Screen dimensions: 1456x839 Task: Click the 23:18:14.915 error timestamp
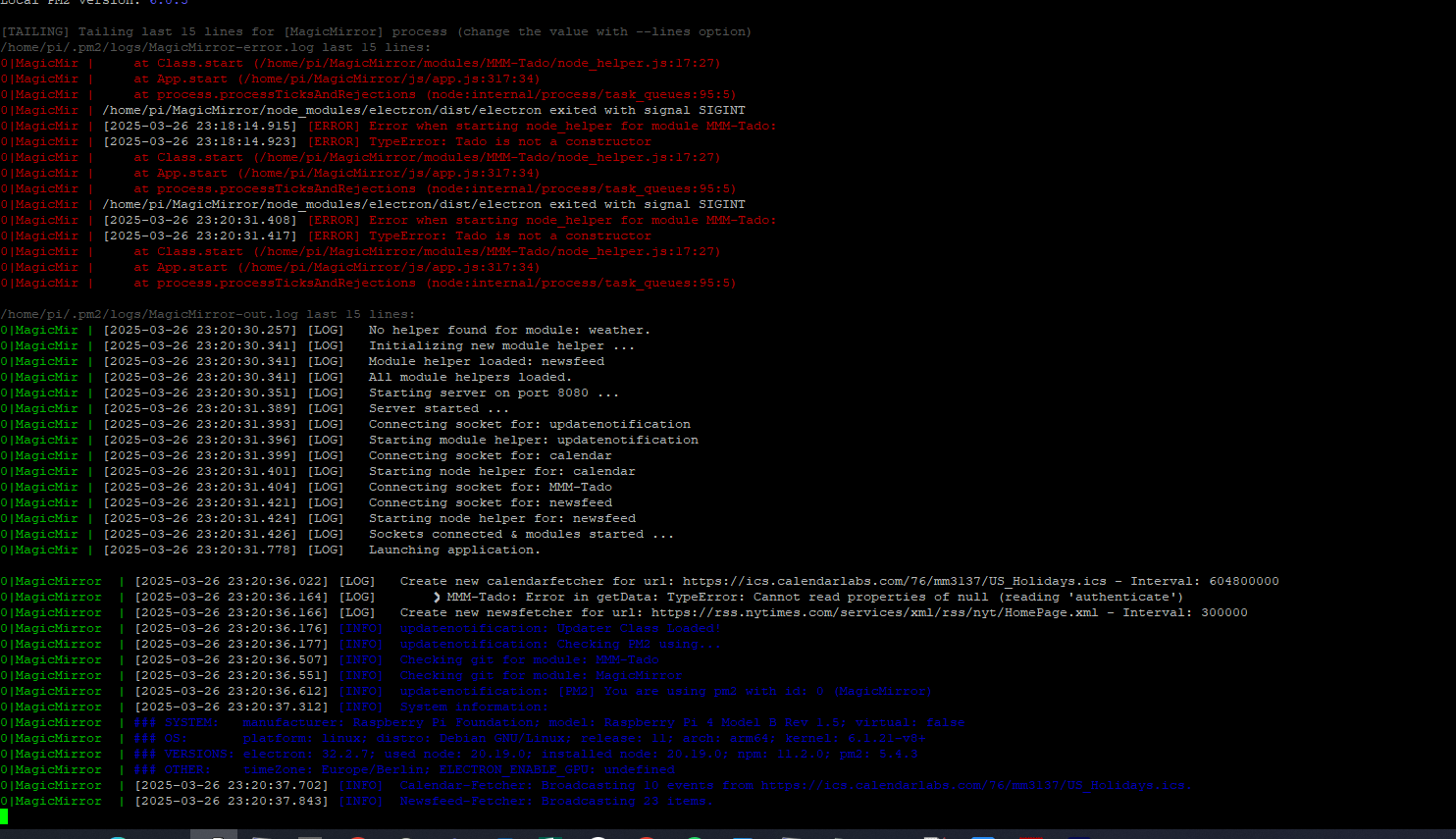(x=200, y=126)
